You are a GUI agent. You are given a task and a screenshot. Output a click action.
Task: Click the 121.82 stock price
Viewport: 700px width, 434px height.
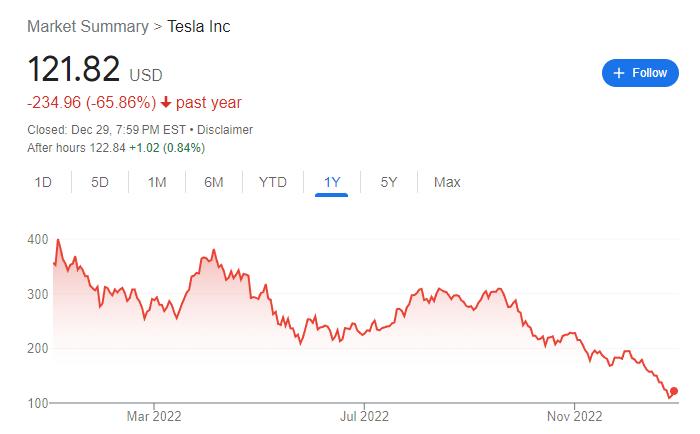coord(74,70)
